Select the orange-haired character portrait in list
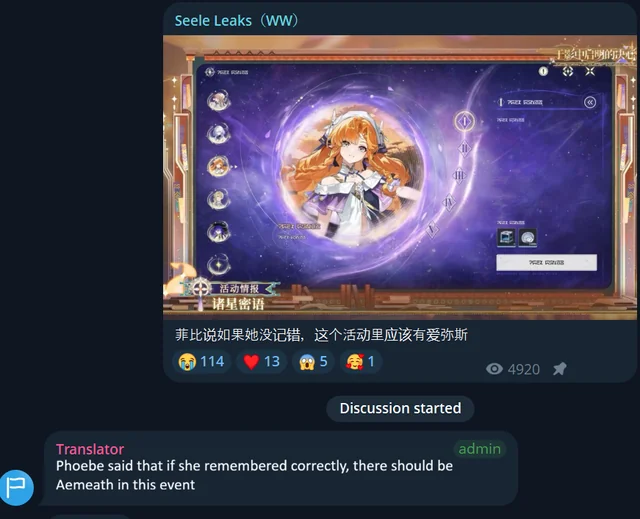This screenshot has height=519, width=640. tap(218, 166)
